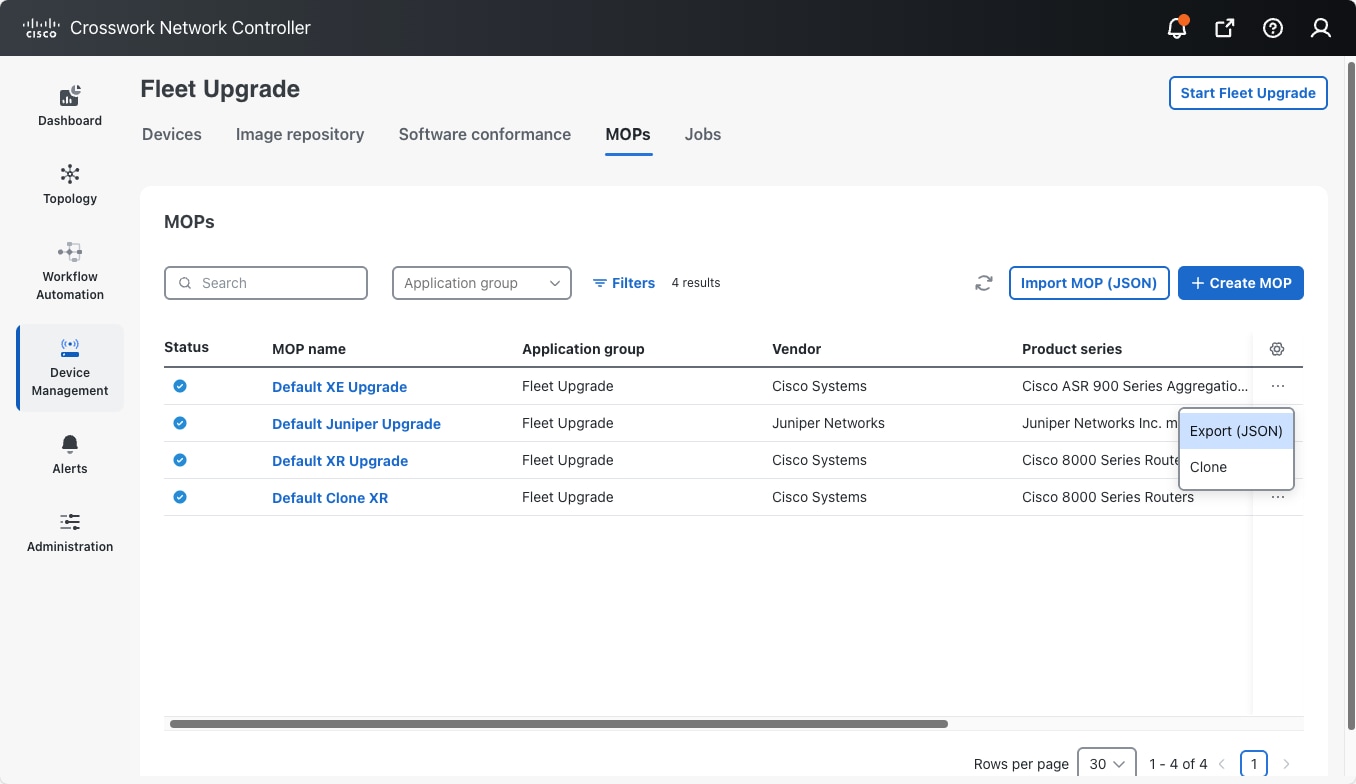The image size is (1356, 784).
Task: Click the external link launch icon
Action: click(x=1224, y=28)
